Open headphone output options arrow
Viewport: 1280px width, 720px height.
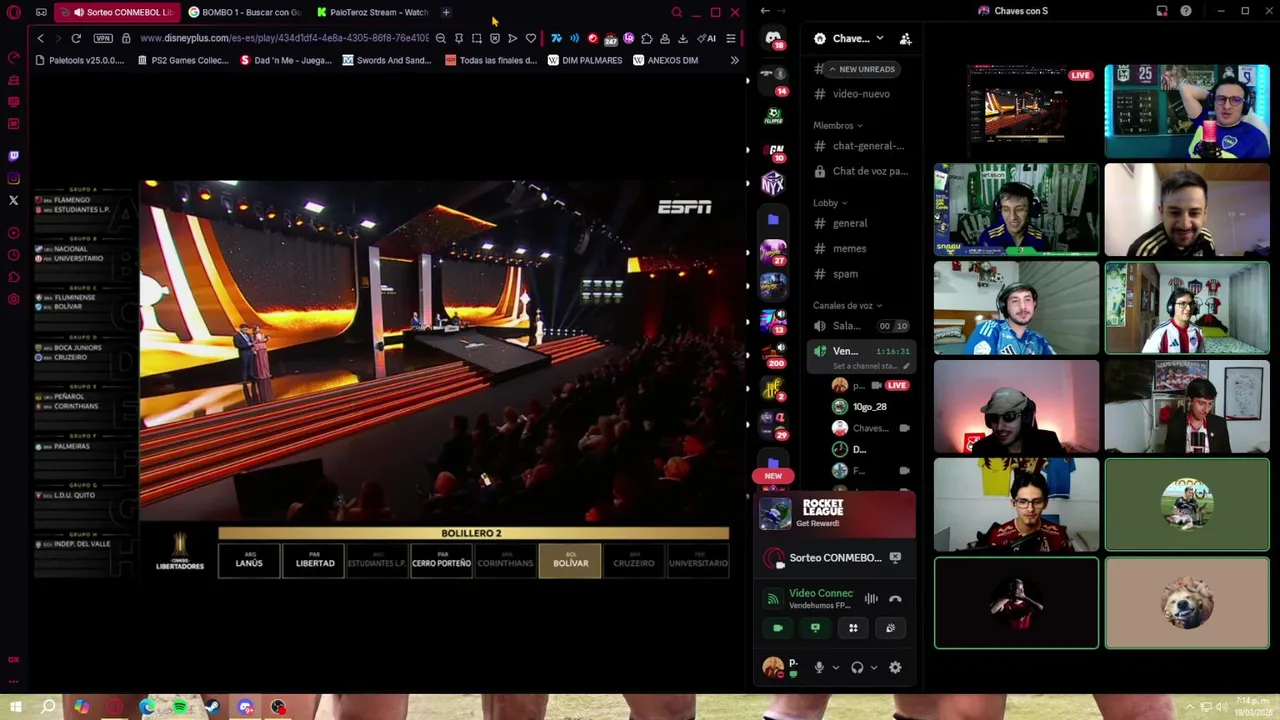[x=873, y=668]
